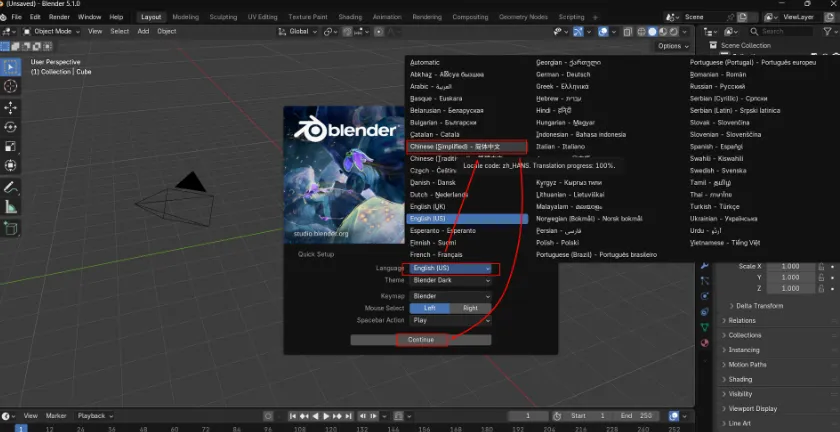Select the Add Cube tool
The image size is (840, 432).
click(10, 229)
